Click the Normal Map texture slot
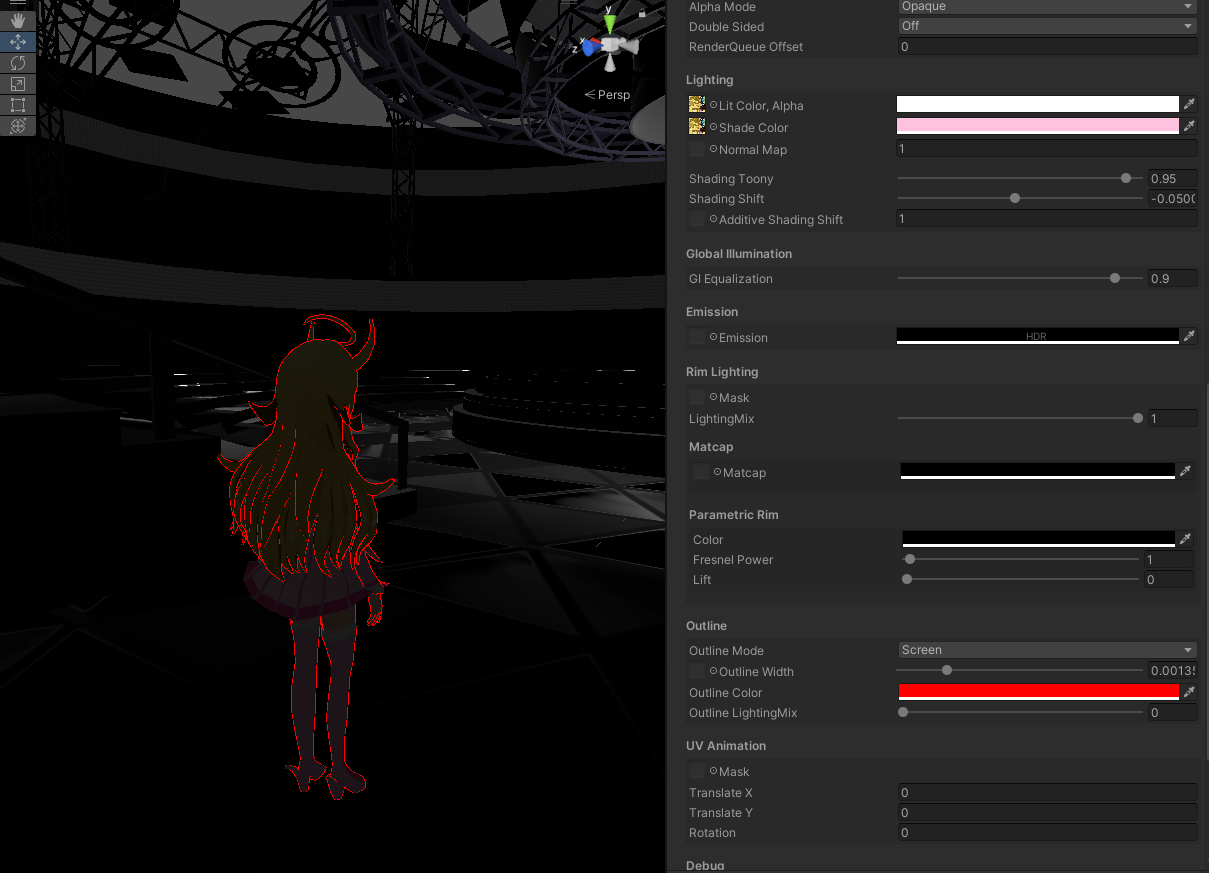 [x=697, y=149]
